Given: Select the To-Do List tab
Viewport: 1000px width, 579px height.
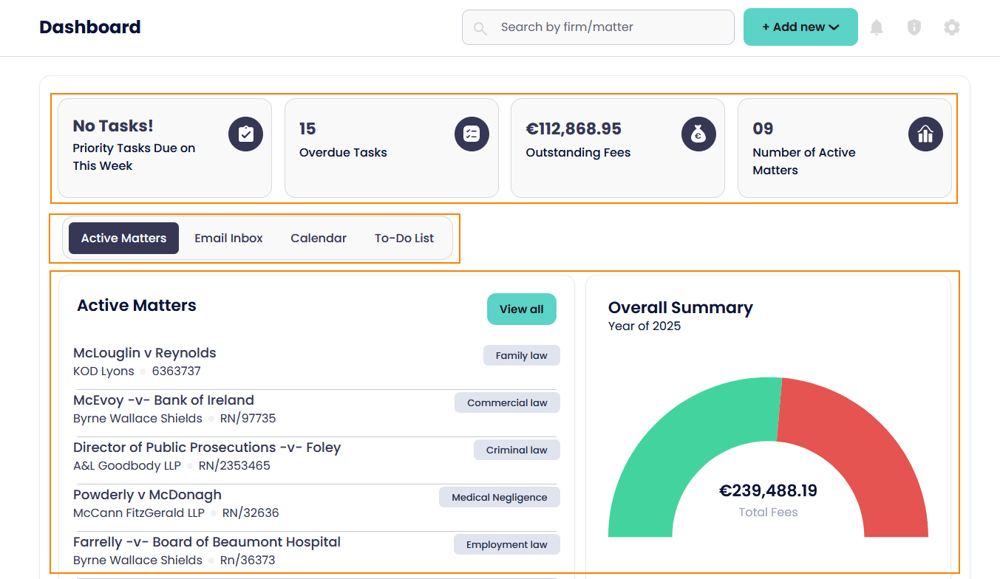Looking at the screenshot, I should tap(404, 238).
